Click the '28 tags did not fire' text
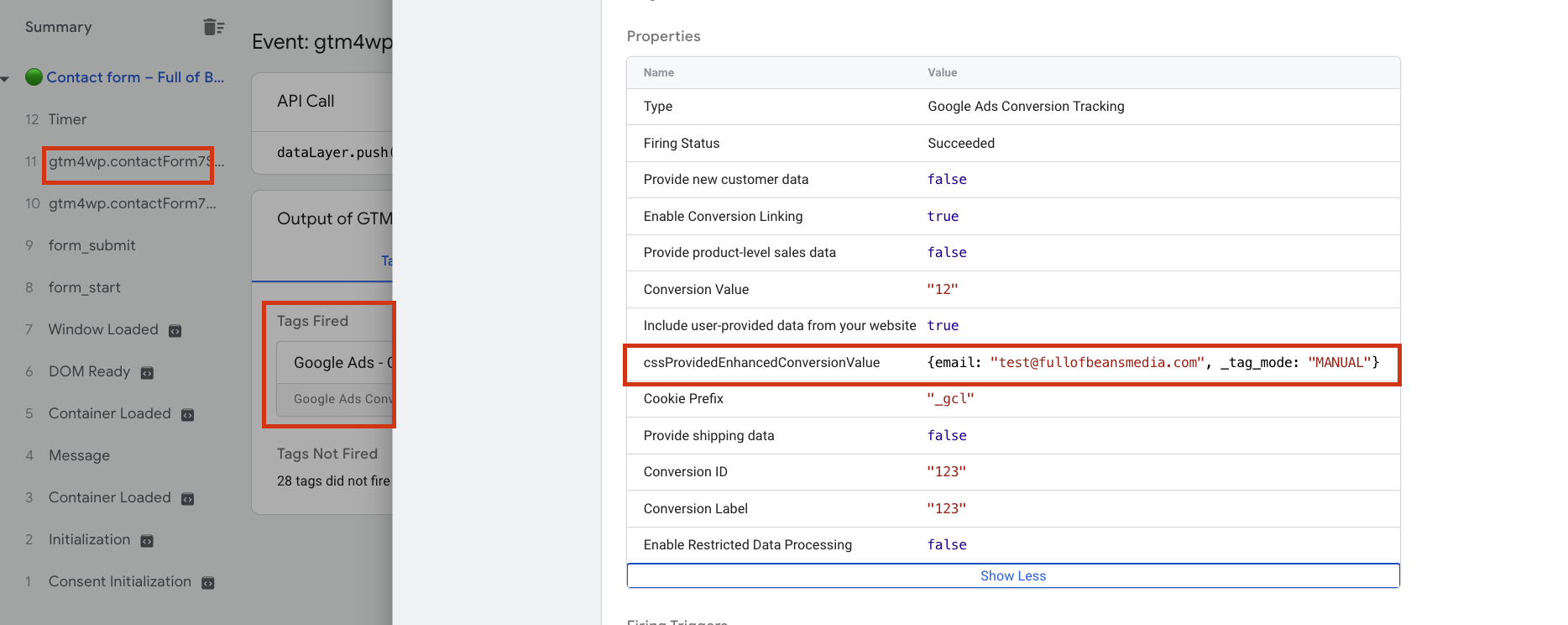Viewport: 1568px width, 625px height. click(x=333, y=481)
